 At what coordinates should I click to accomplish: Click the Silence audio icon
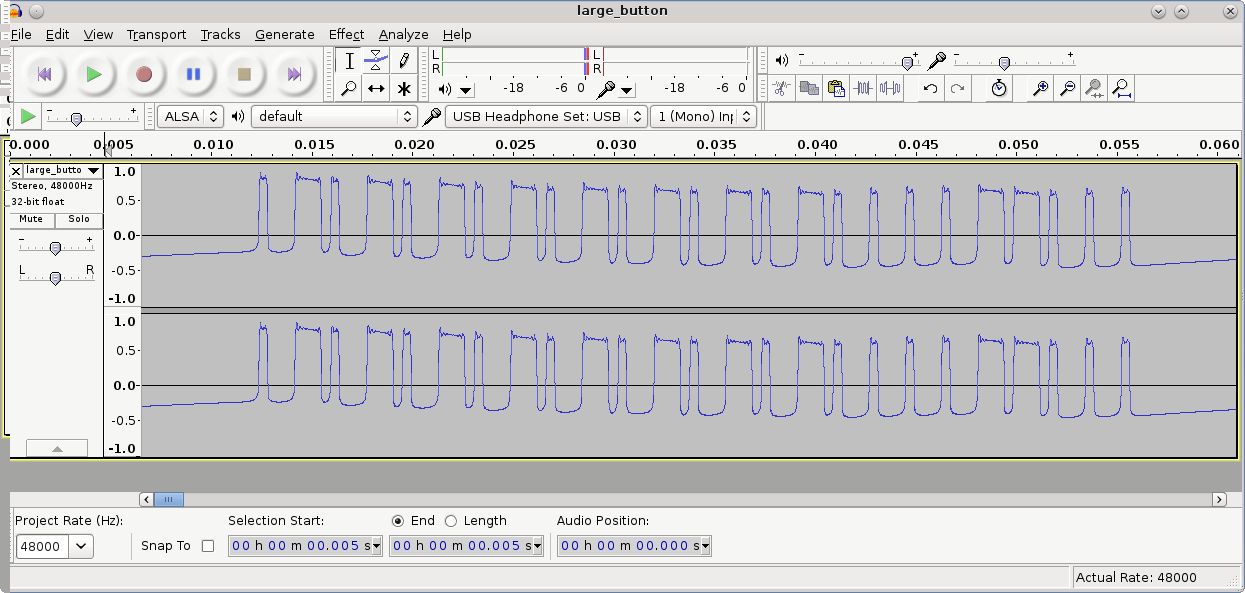pyautogui.click(x=890, y=88)
